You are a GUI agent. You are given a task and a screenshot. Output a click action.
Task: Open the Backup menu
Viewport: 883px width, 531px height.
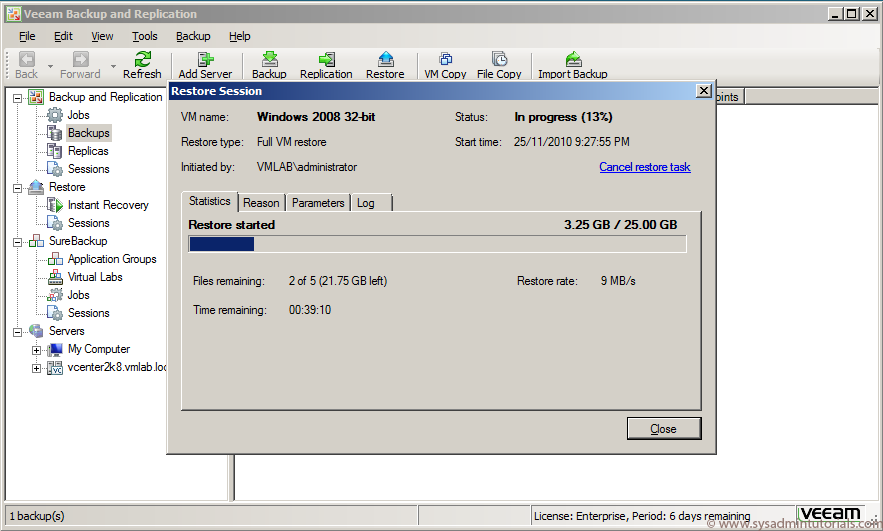[193, 36]
